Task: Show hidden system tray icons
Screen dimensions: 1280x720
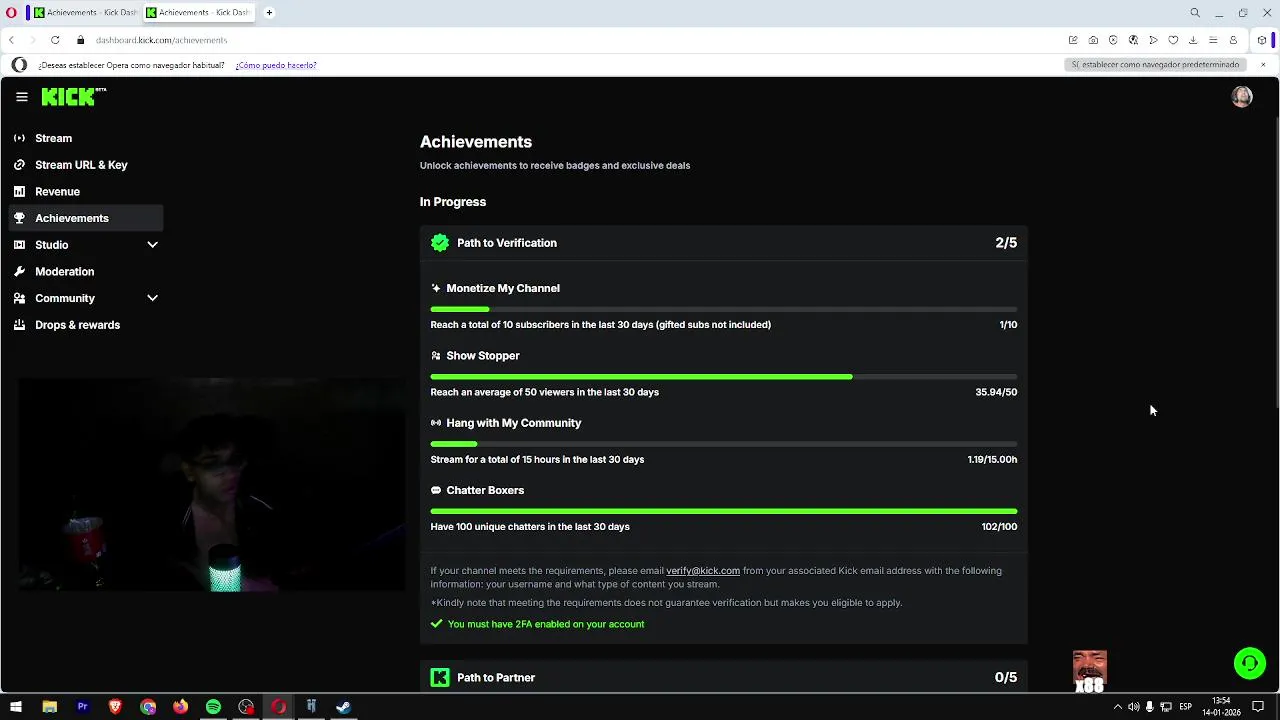Action: (x=1117, y=707)
